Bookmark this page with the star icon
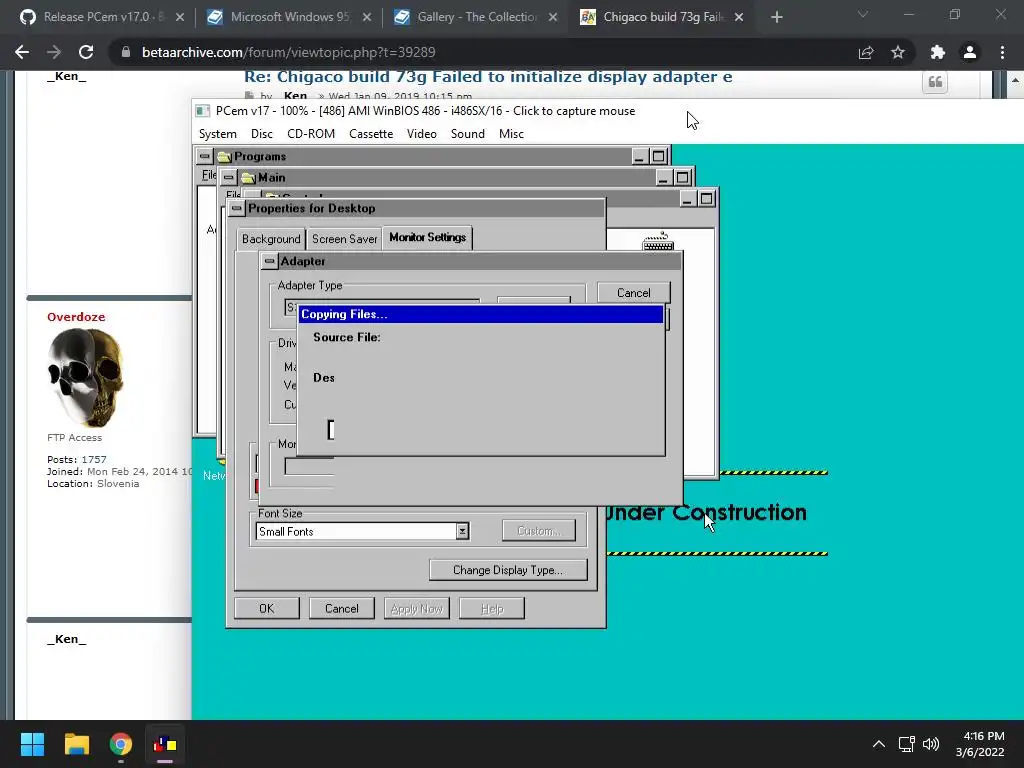The width and height of the screenshot is (1024, 768). coord(898,52)
